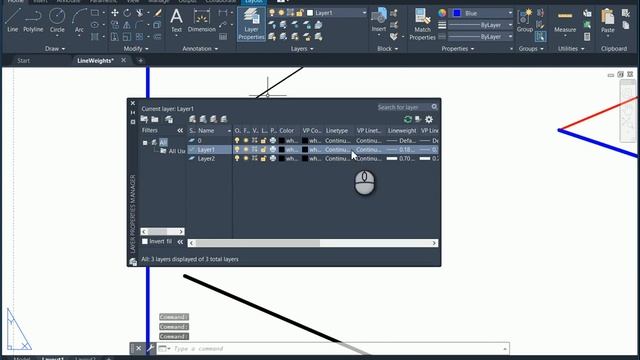Open Layer States Manager icon
The width and height of the screenshot is (640, 360).
coord(169,119)
